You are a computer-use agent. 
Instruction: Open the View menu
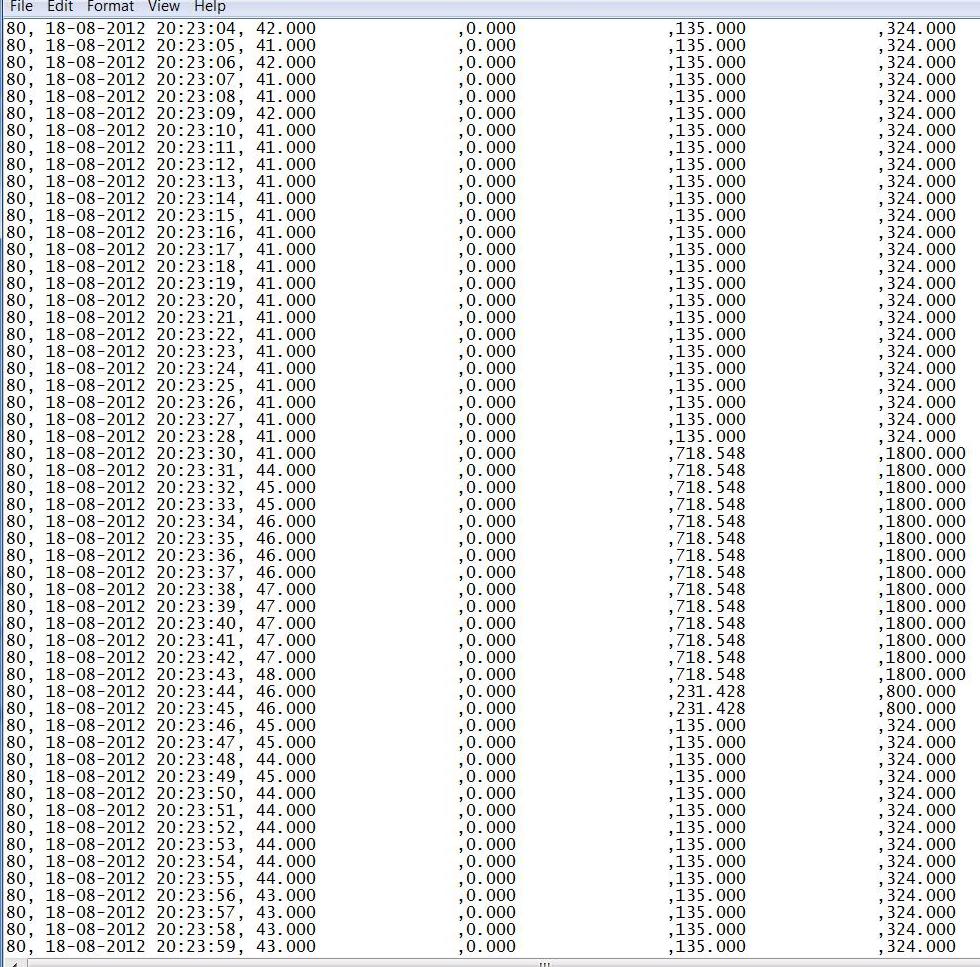point(164,6)
